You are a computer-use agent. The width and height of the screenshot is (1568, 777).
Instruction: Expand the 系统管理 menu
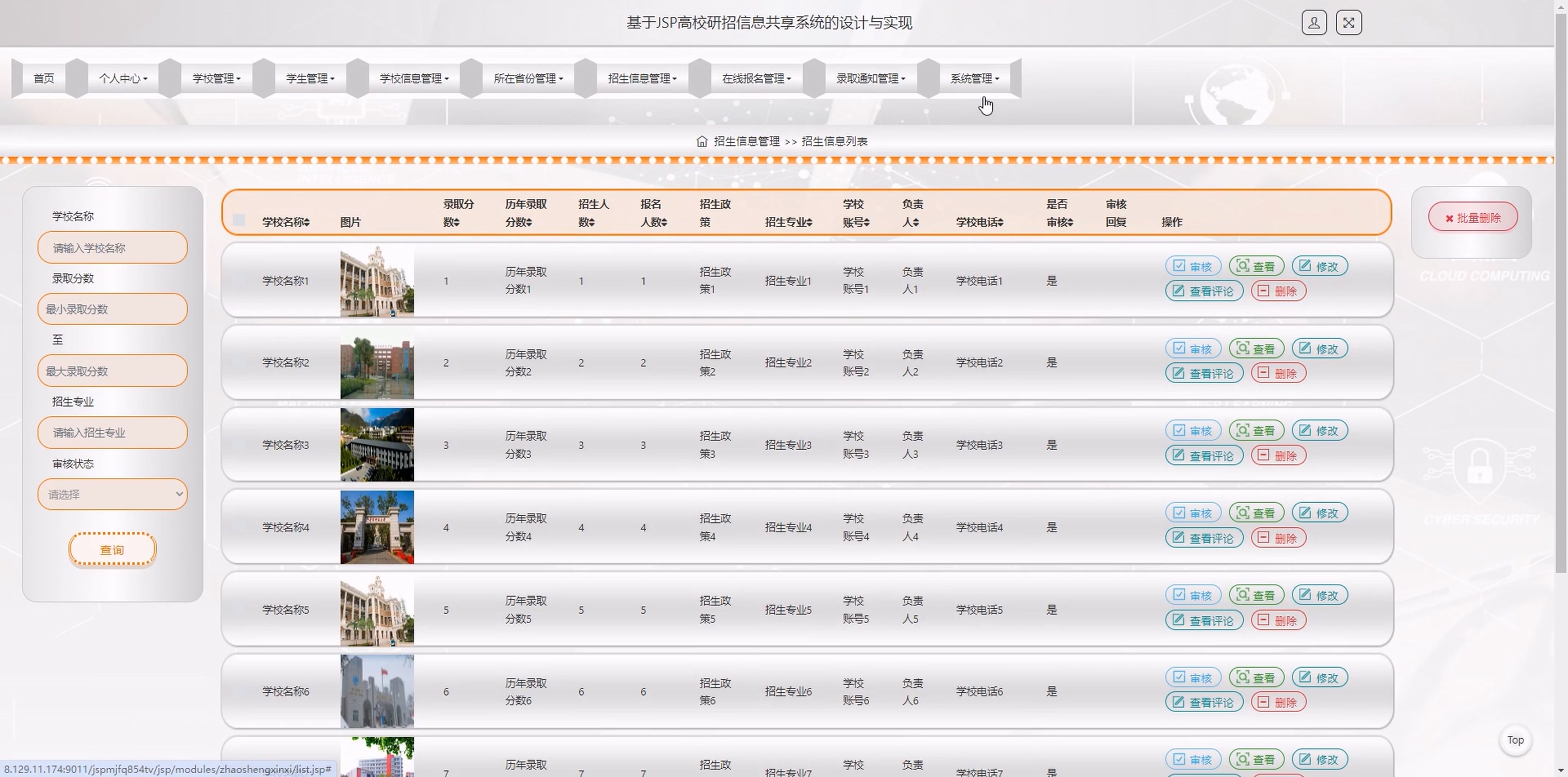pos(974,79)
